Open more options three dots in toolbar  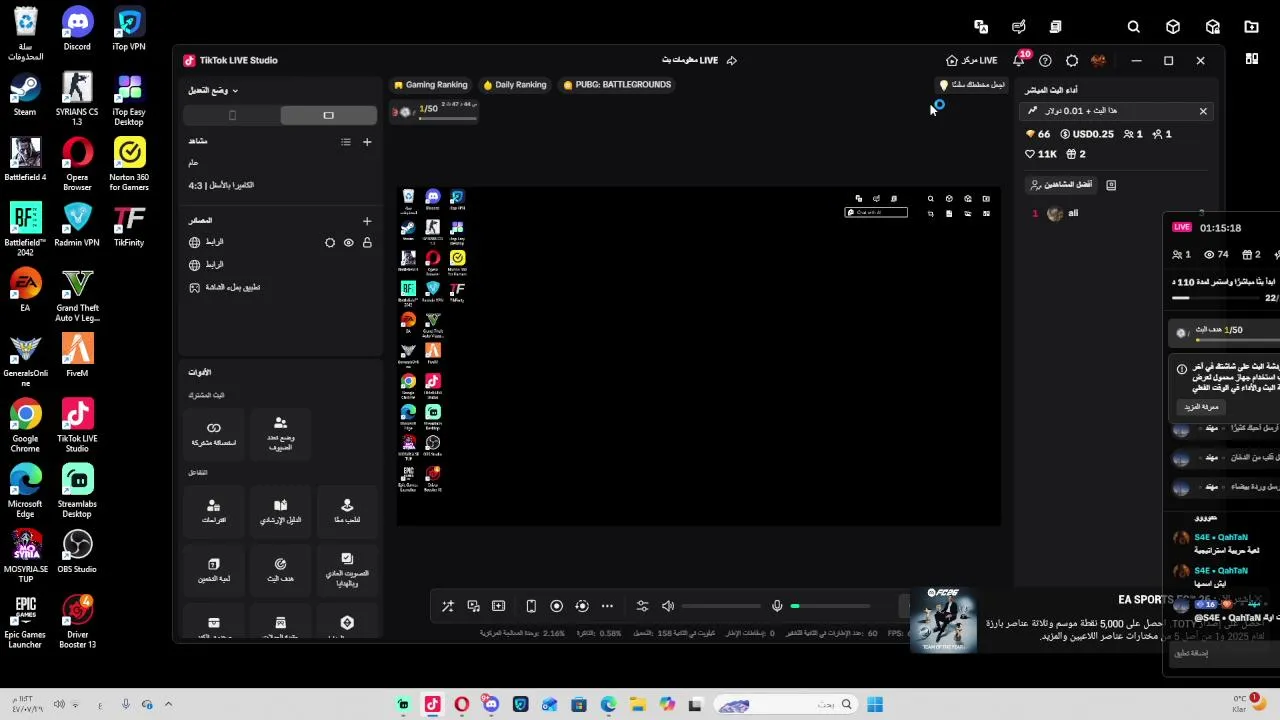click(x=607, y=606)
